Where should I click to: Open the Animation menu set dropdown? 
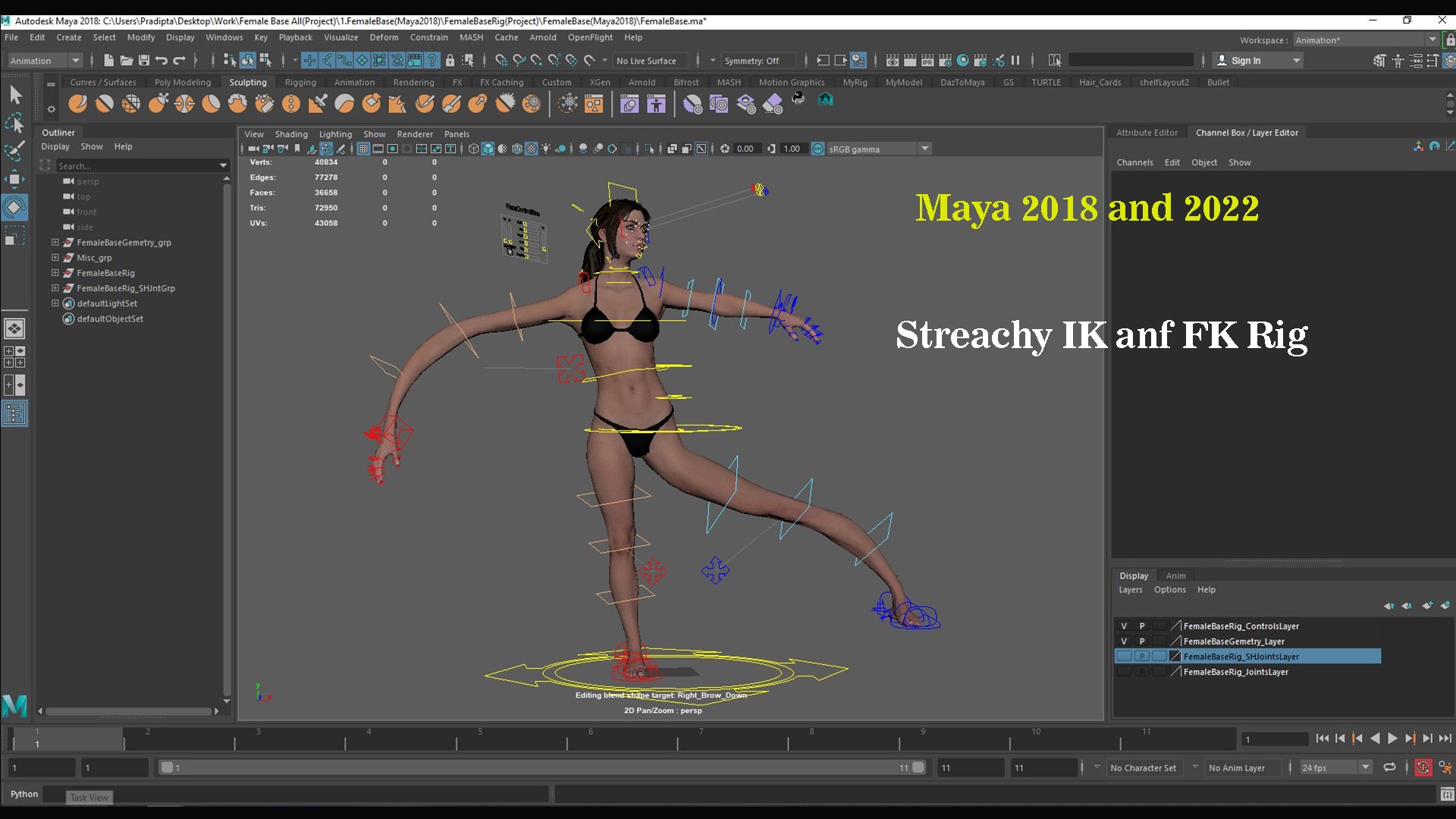(x=45, y=61)
